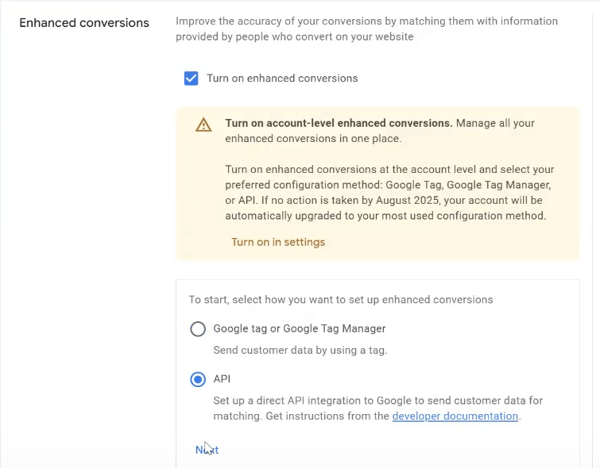Click 'Send customer data by using a tag' description
The width and height of the screenshot is (600, 468).
tap(299, 350)
